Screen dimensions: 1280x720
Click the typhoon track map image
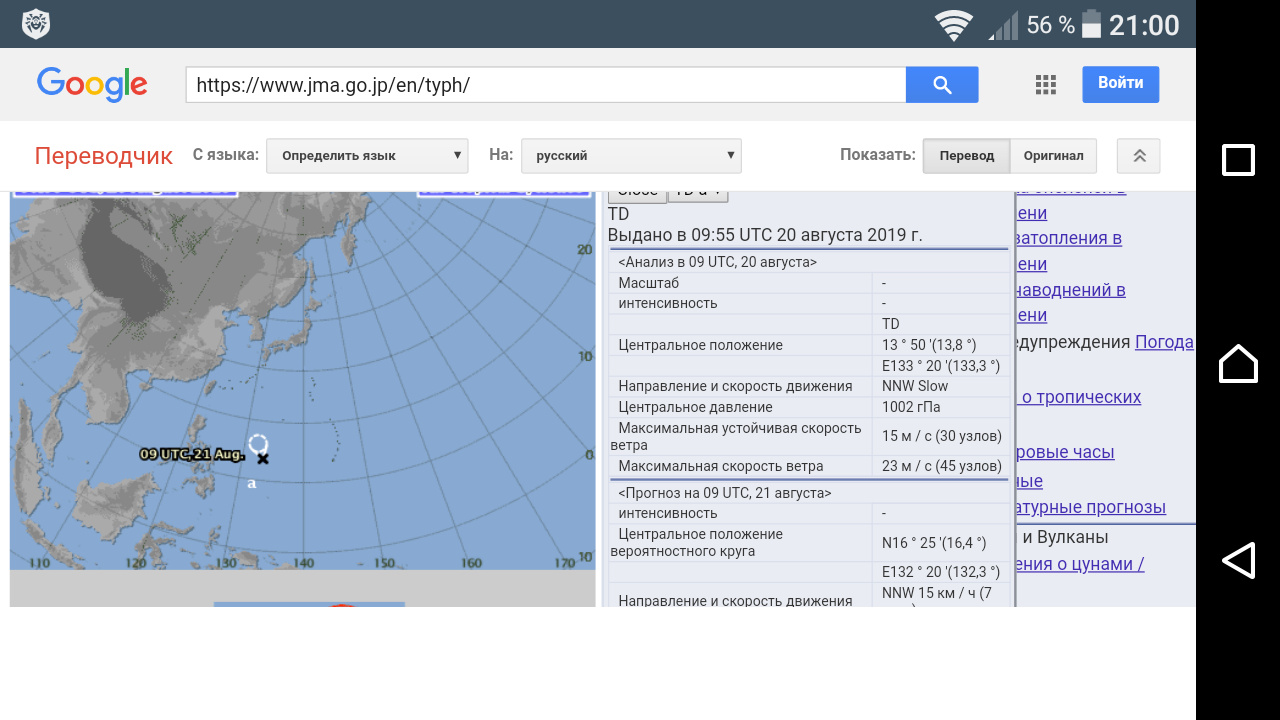302,381
